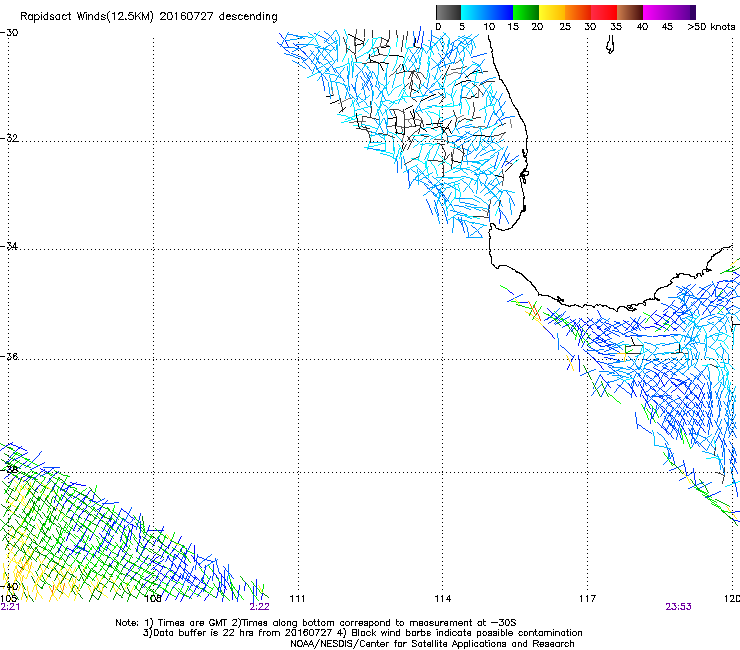740x650 pixels.
Task: Click the purple '2:21' time label
Action: [x=10, y=607]
